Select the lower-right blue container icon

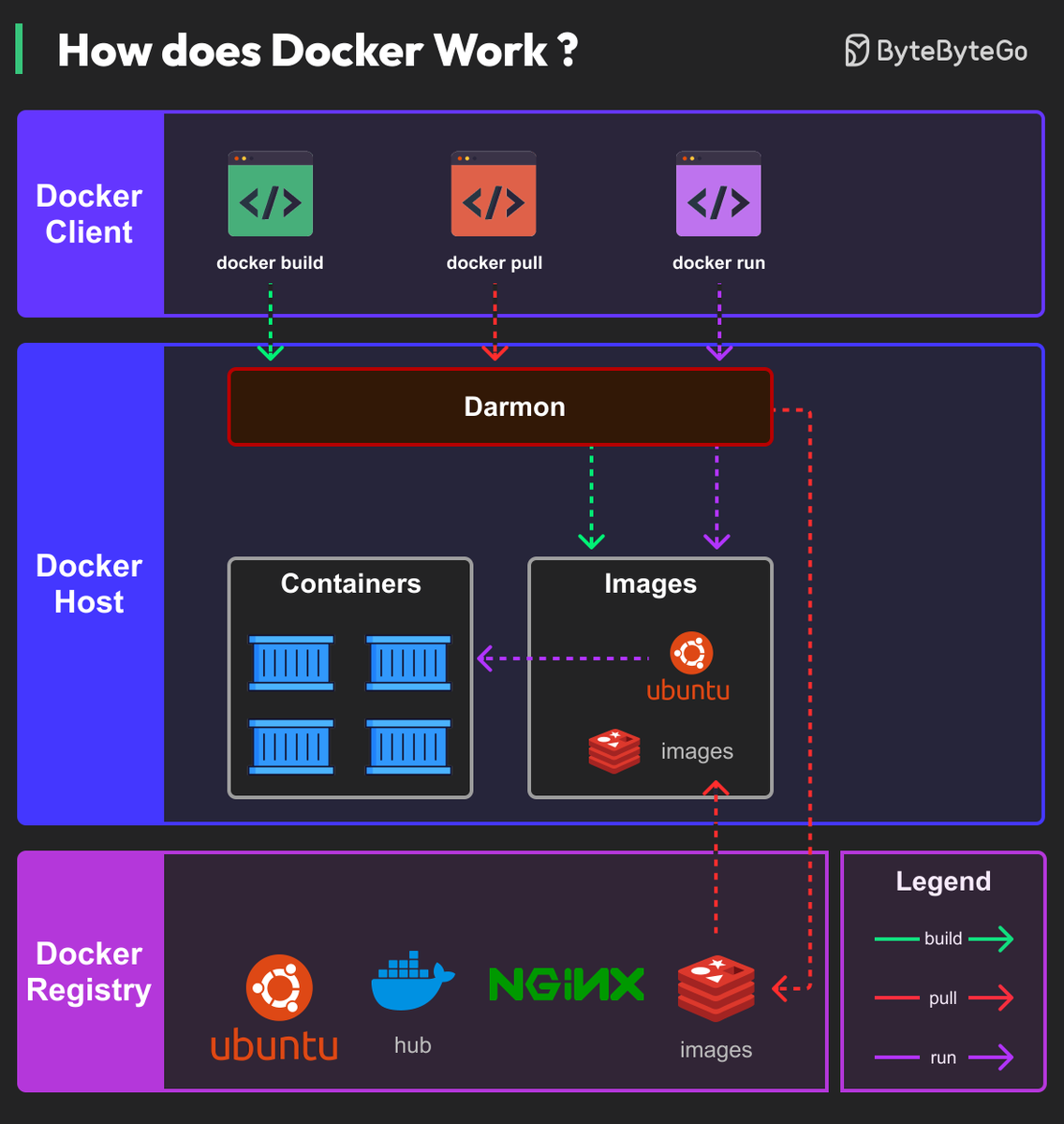408,747
